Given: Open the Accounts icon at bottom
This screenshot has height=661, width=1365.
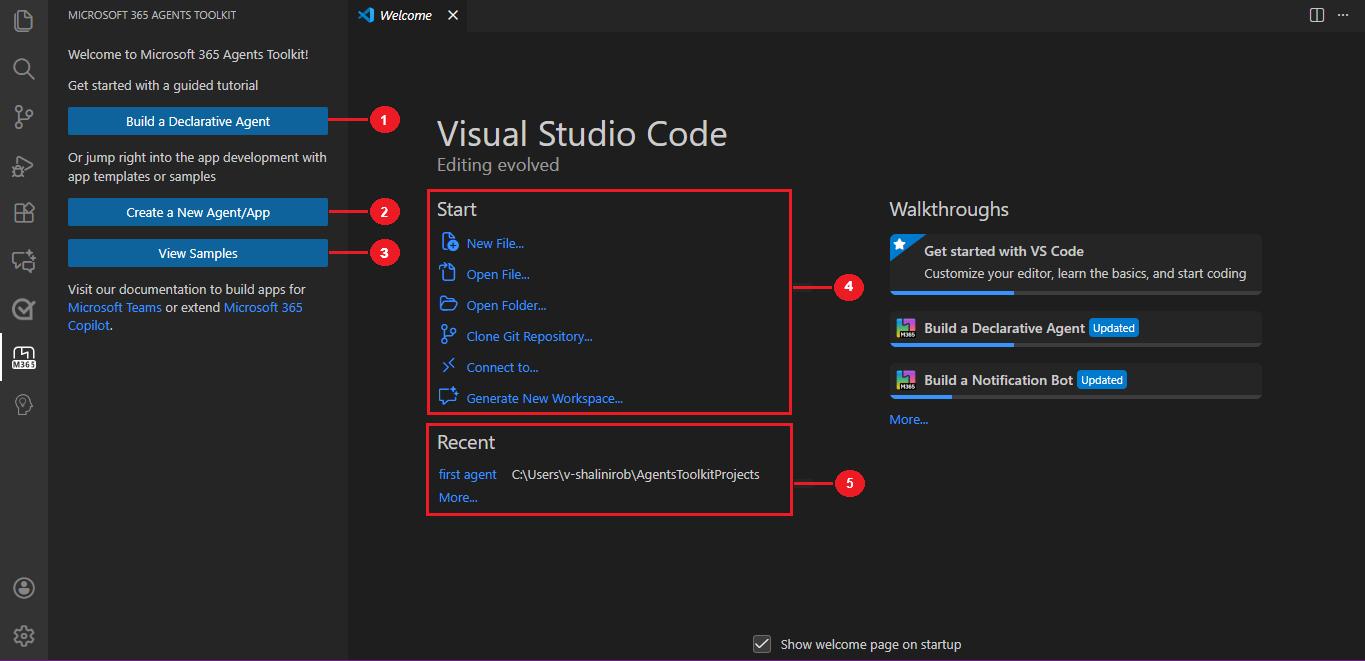Looking at the screenshot, I should point(24,588).
